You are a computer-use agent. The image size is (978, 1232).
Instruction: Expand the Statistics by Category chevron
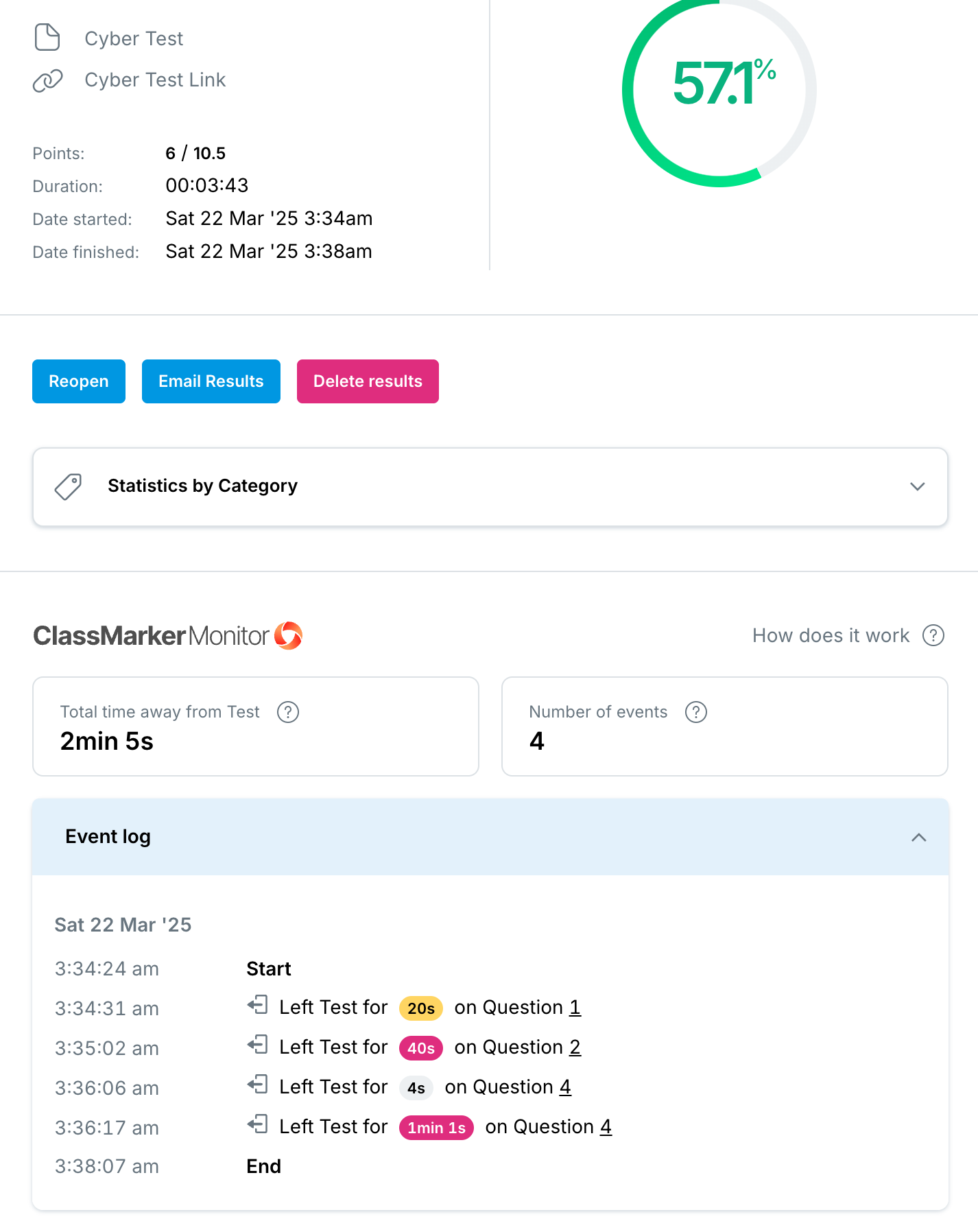tap(917, 486)
